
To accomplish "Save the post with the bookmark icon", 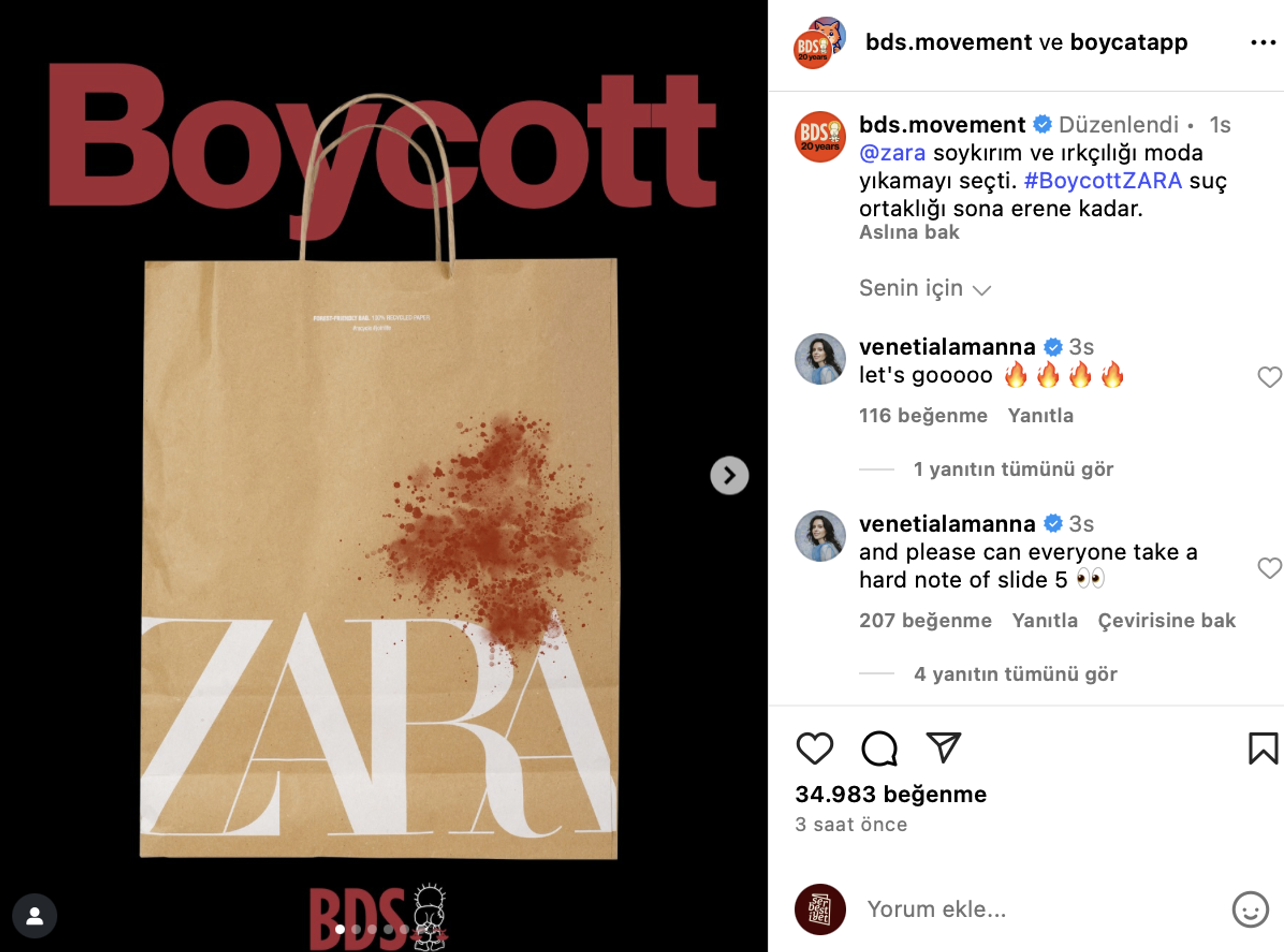I will (x=1263, y=748).
